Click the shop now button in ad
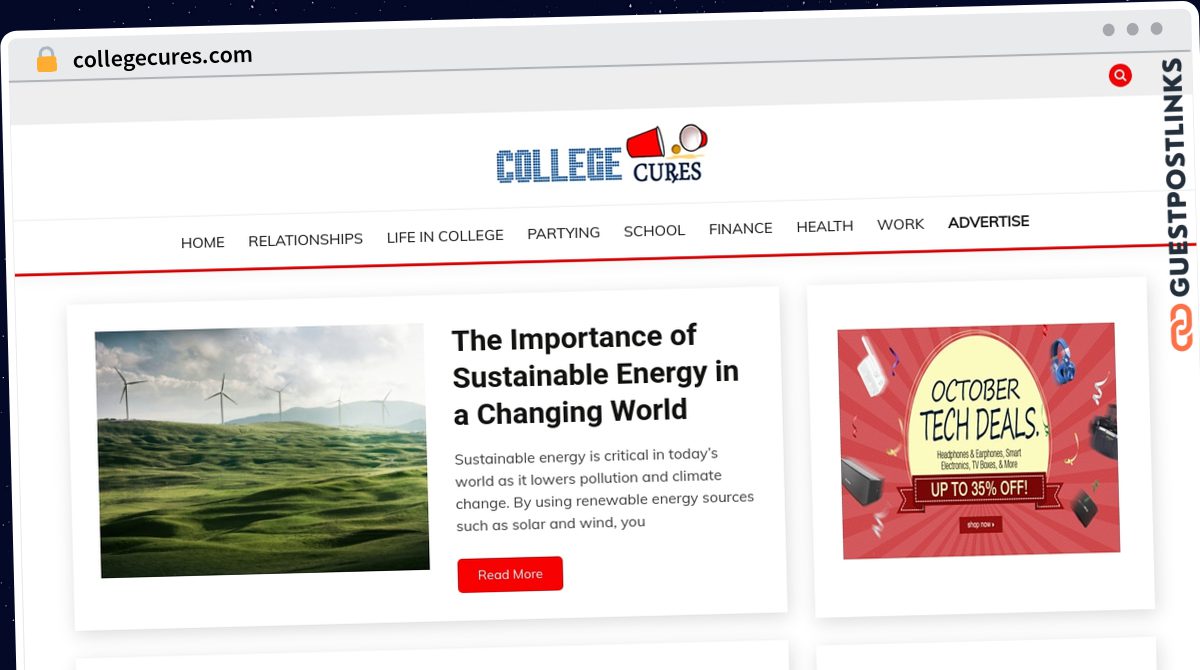This screenshot has height=670, width=1200. pos(979,524)
